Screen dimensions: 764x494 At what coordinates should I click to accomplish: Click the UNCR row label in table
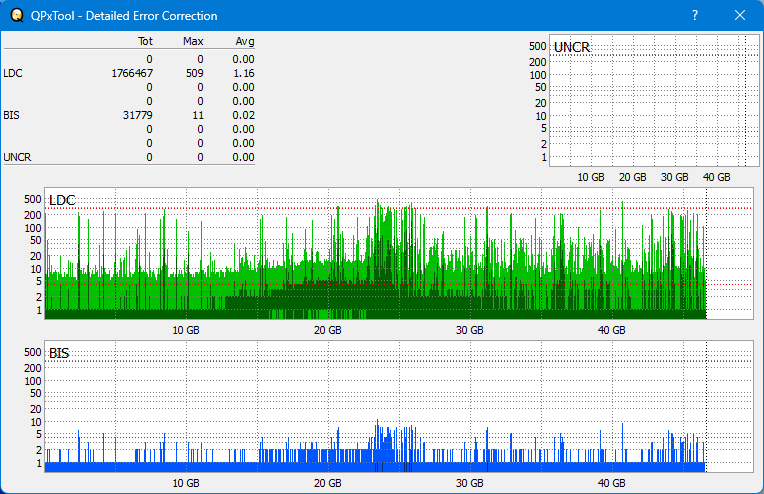pyautogui.click(x=17, y=157)
